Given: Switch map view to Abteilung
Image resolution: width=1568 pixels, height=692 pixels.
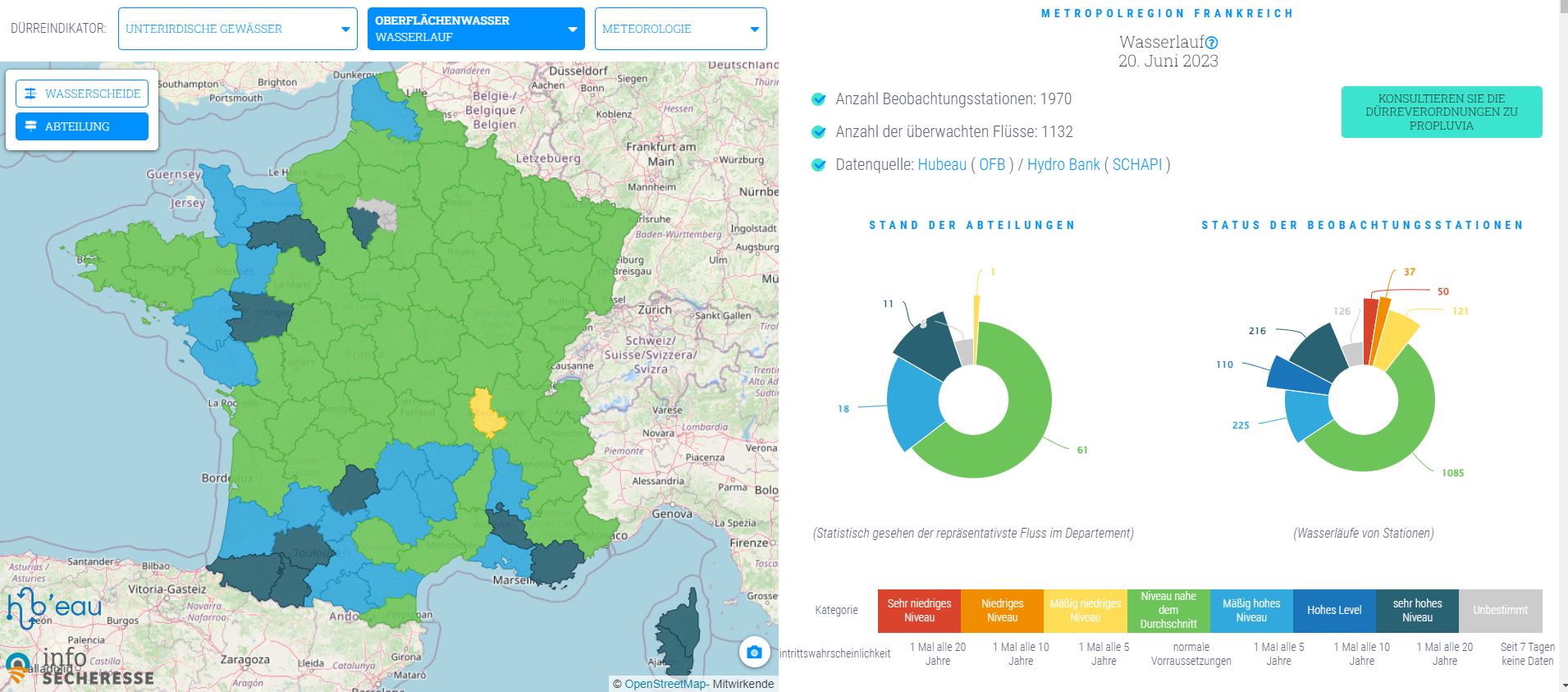Looking at the screenshot, I should pyautogui.click(x=82, y=126).
